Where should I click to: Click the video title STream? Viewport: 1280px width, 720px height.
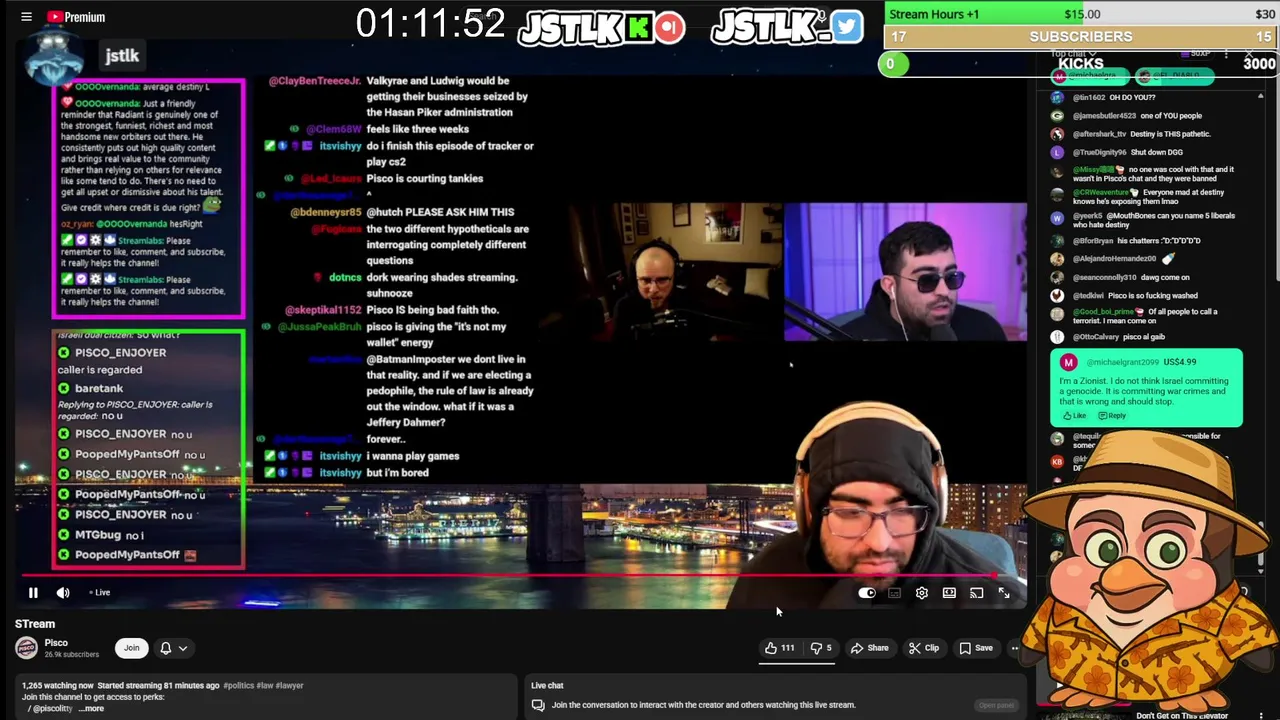coord(35,624)
